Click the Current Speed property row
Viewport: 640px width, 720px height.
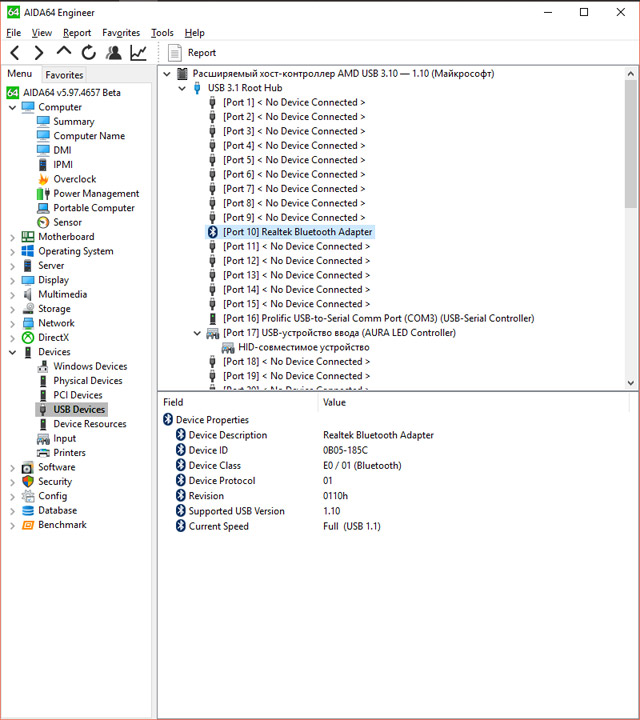278,526
